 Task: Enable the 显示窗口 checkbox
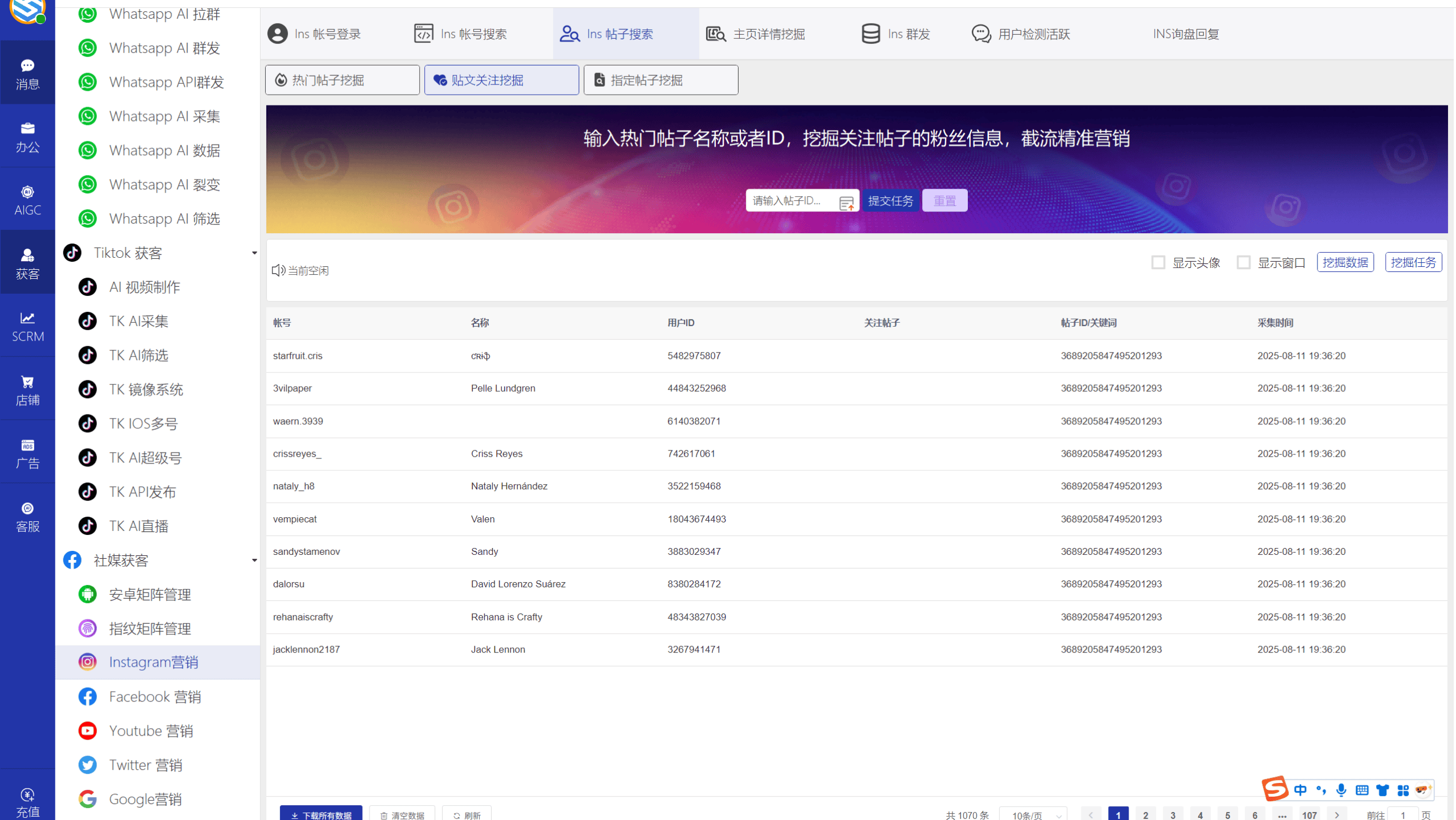pyautogui.click(x=1244, y=262)
